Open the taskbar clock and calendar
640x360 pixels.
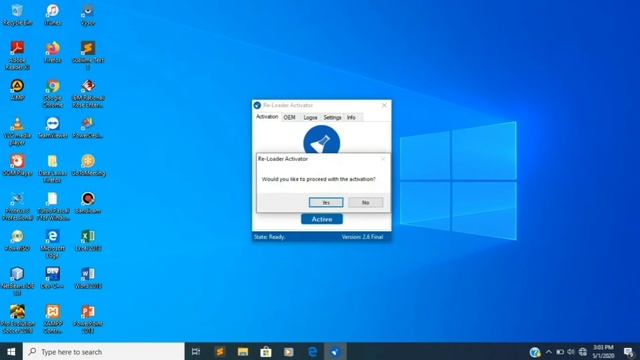click(x=603, y=351)
